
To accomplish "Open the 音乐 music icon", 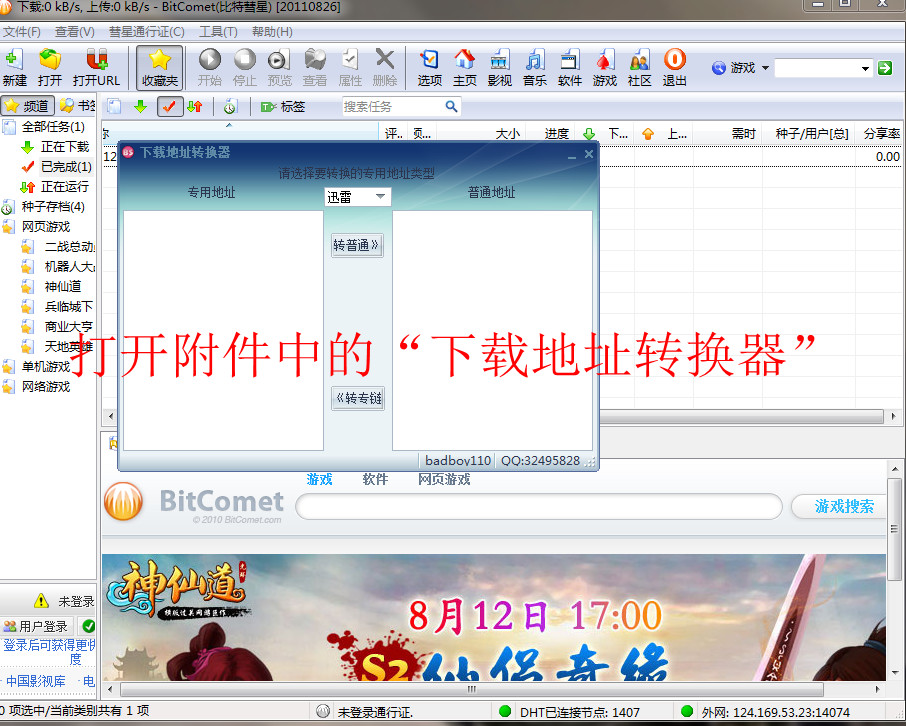I will (x=535, y=67).
